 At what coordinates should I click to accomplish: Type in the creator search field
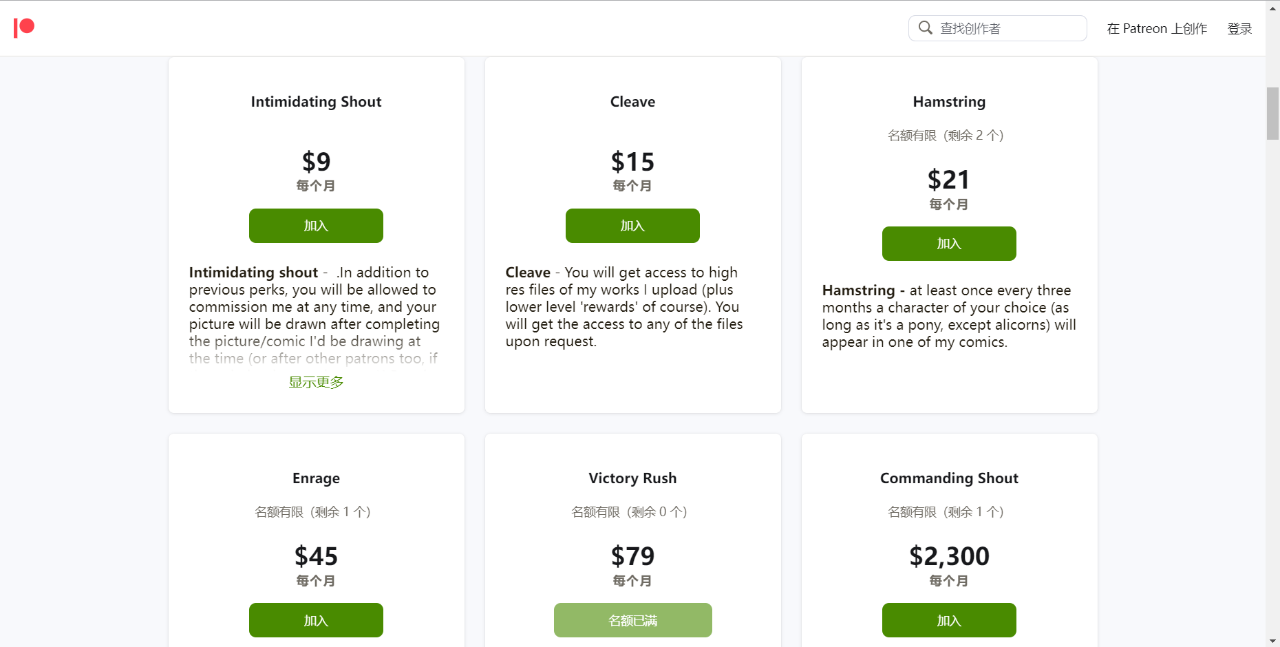pyautogui.click(x=1008, y=29)
